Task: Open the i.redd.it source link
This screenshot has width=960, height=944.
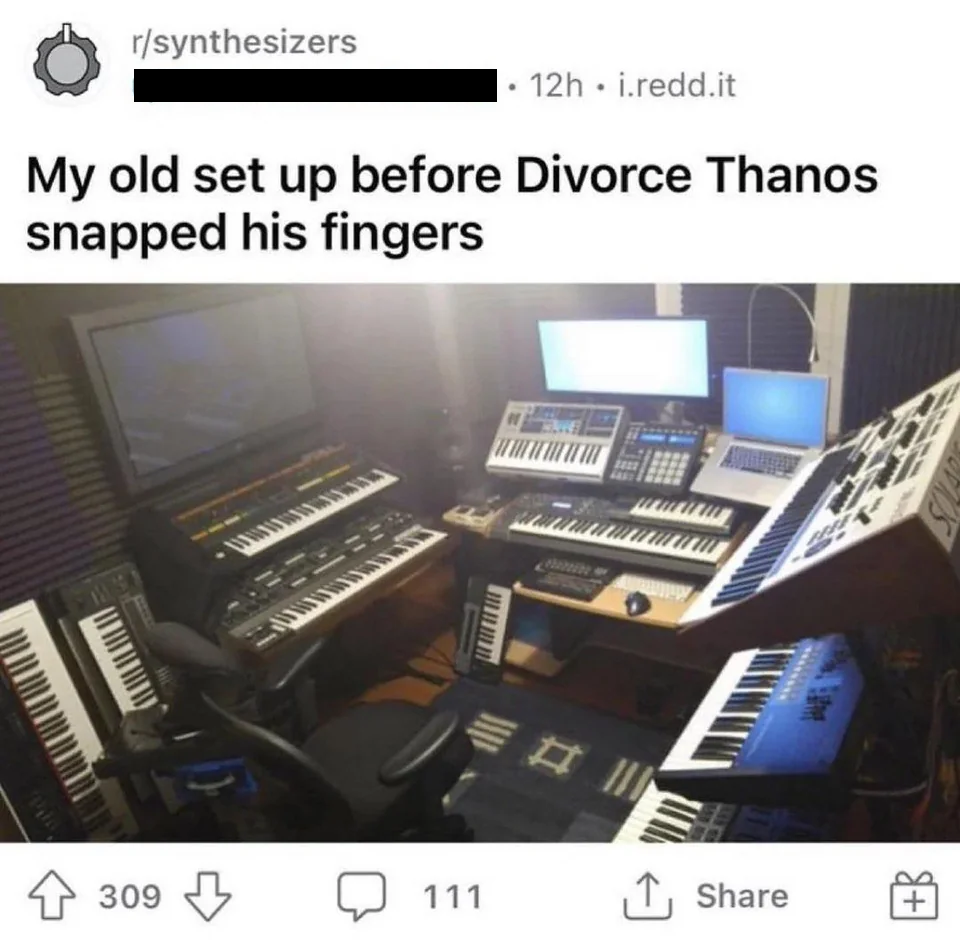Action: [677, 85]
